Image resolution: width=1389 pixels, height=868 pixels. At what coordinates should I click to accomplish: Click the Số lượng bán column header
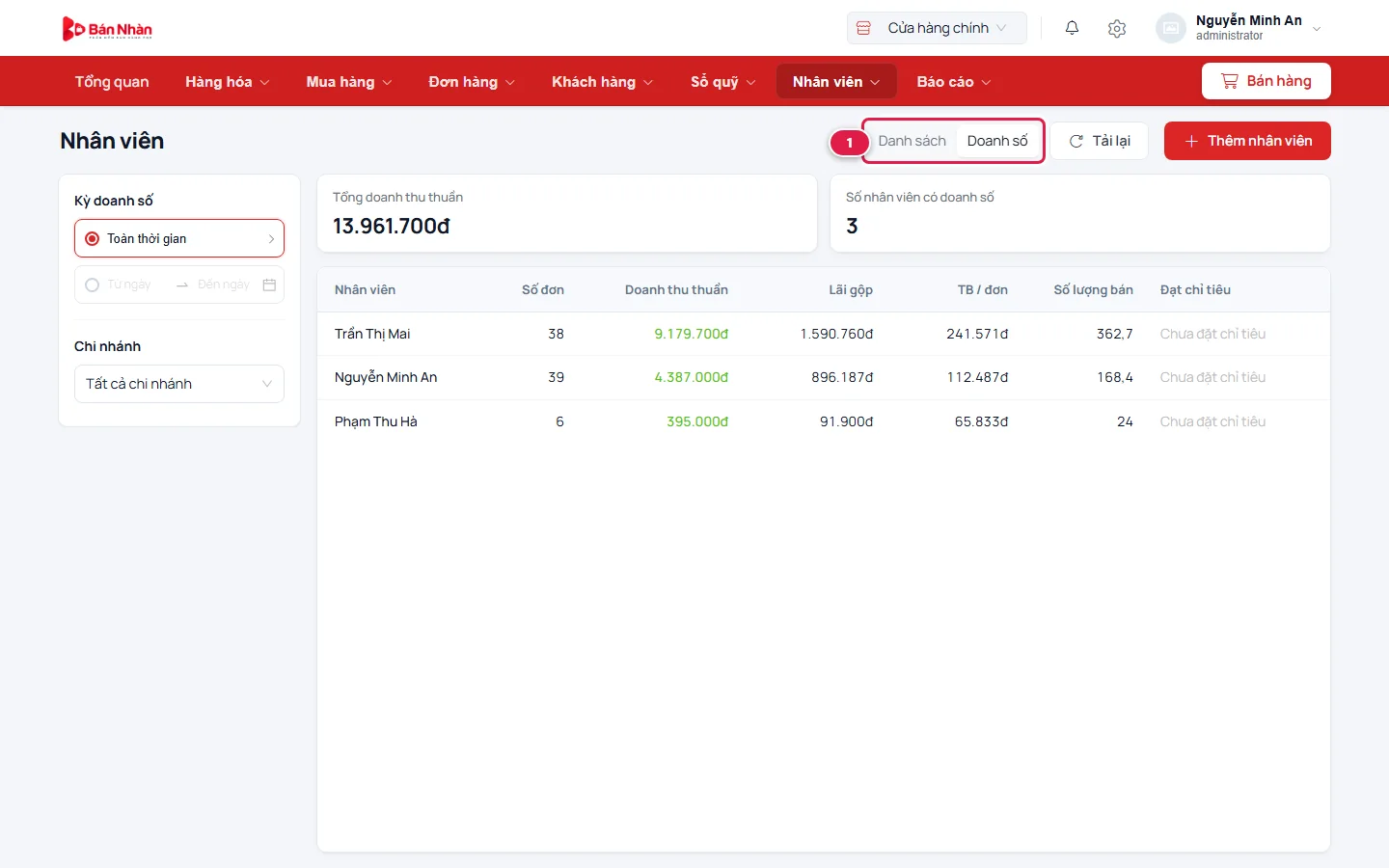pos(1094,289)
